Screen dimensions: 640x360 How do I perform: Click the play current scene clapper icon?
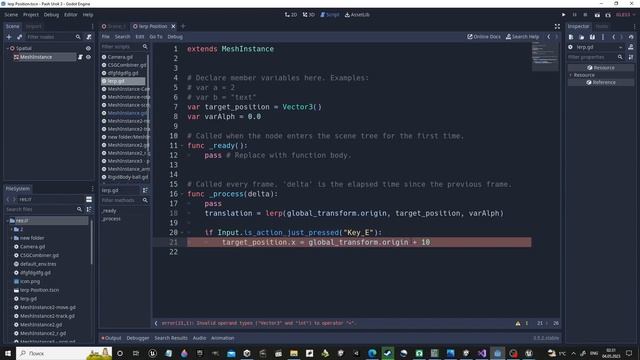click(597, 15)
